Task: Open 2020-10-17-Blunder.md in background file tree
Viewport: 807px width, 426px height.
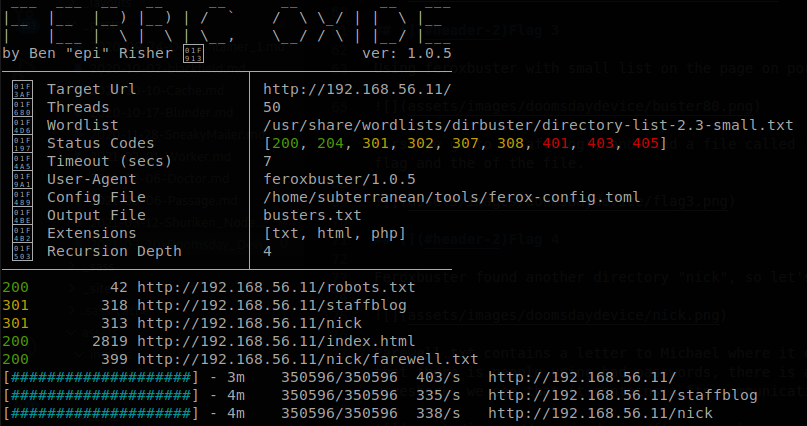Action: [x=160, y=114]
